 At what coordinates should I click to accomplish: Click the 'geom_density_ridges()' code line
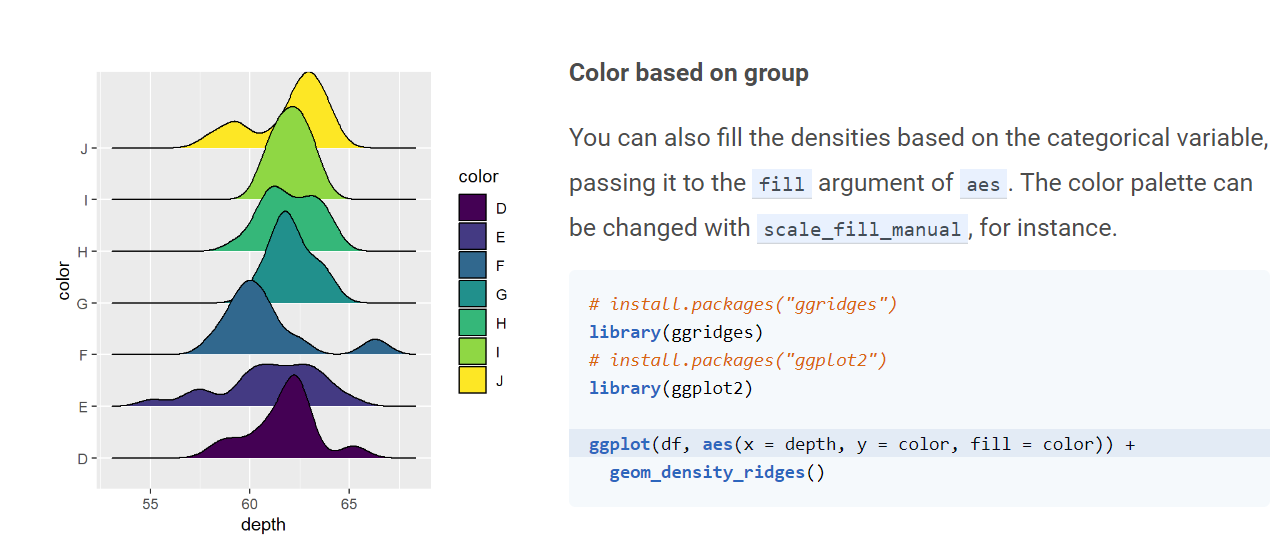click(x=717, y=472)
